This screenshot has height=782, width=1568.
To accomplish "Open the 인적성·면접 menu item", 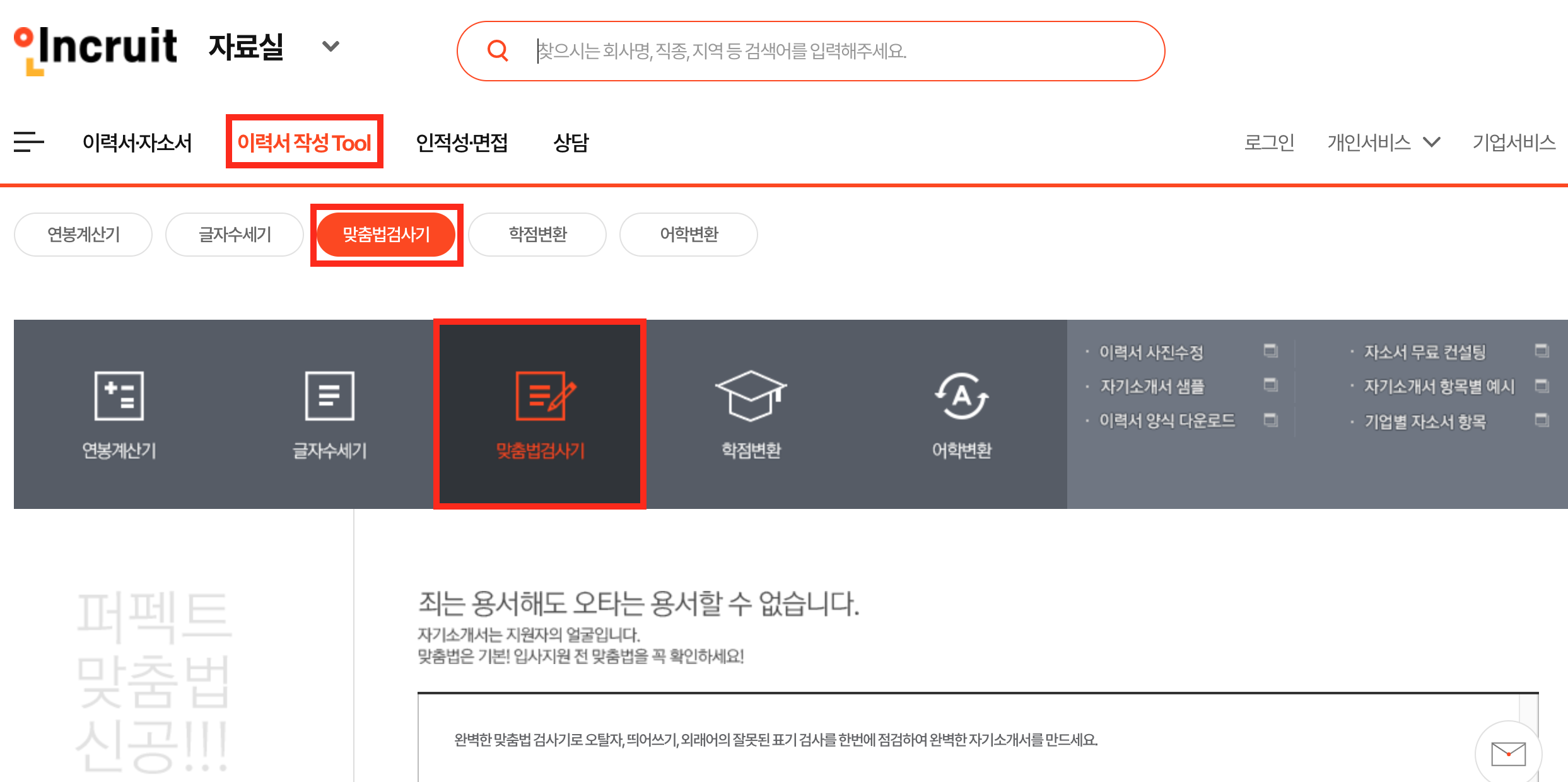I will click(462, 143).
